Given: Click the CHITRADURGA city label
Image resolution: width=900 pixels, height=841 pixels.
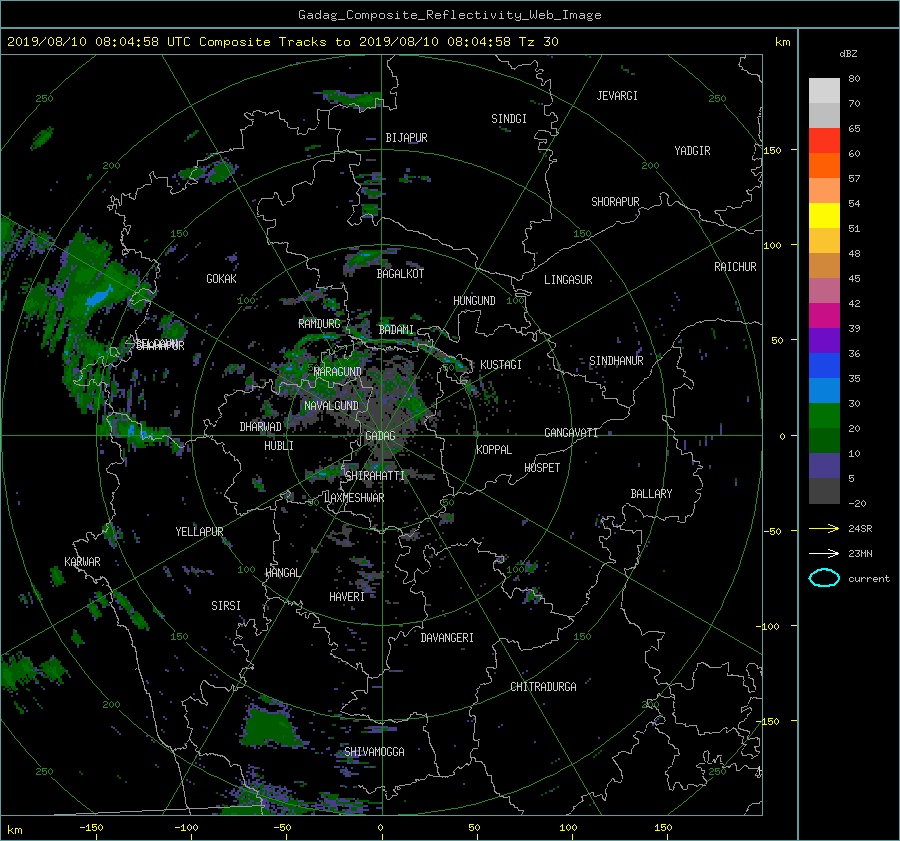Looking at the screenshot, I should click(543, 687).
